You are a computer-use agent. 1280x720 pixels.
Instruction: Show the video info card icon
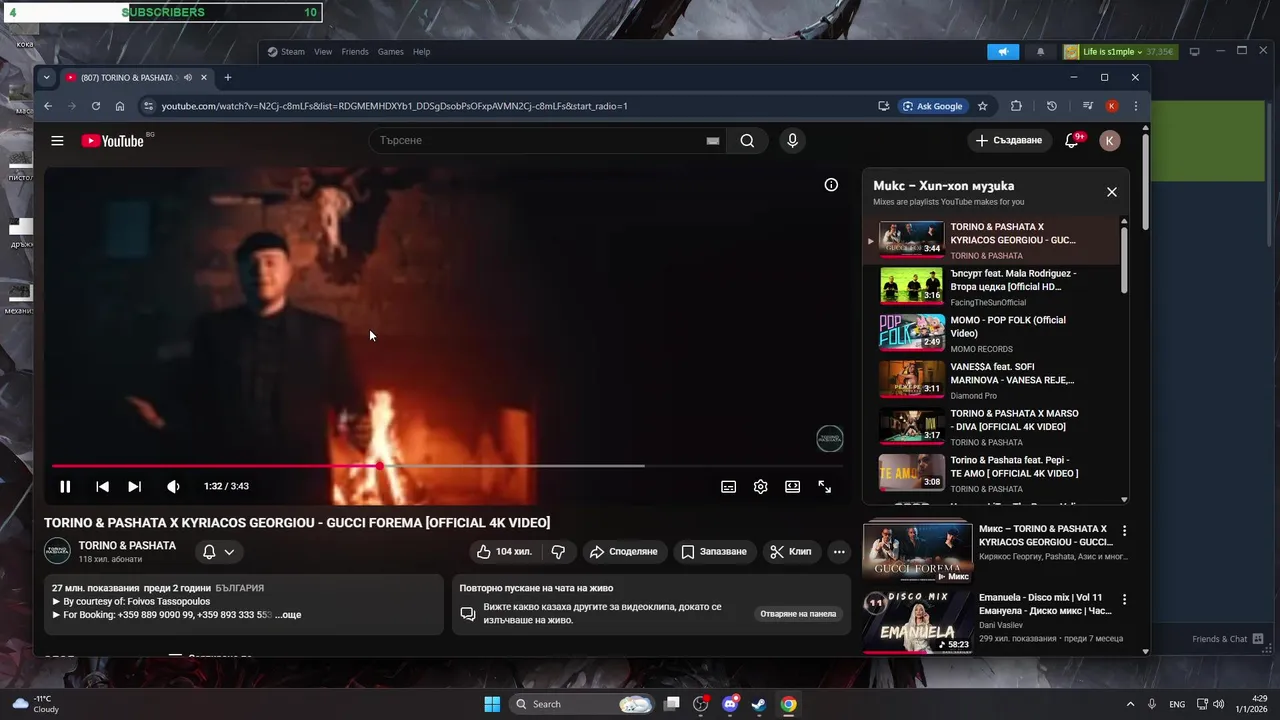[x=830, y=184]
